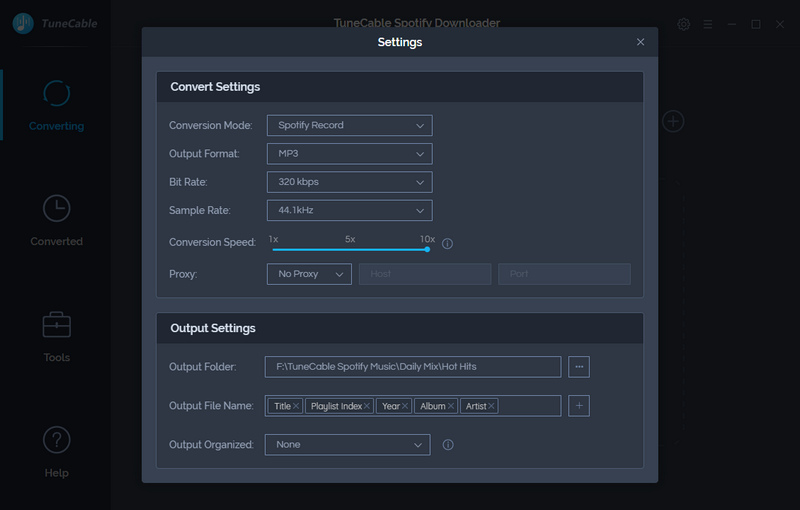This screenshot has width=800, height=510.
Task: Open the Tools section
Action: [57, 335]
